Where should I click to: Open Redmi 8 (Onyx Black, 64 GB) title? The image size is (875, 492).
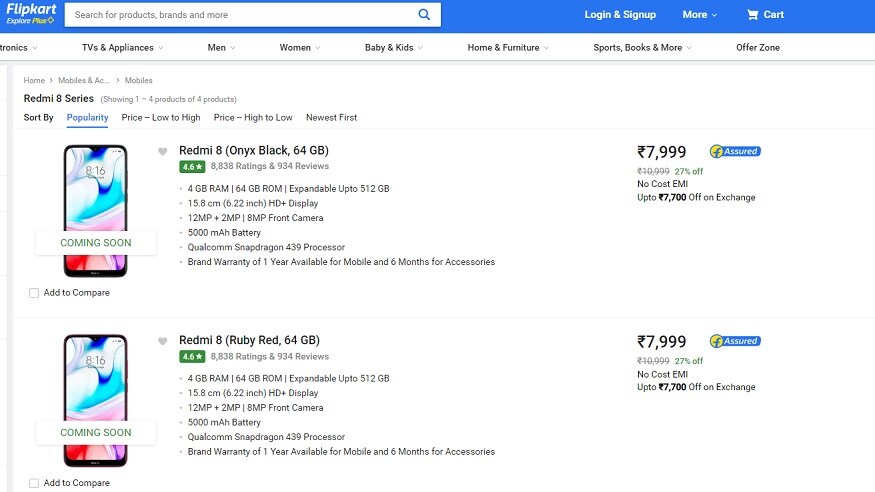click(254, 150)
